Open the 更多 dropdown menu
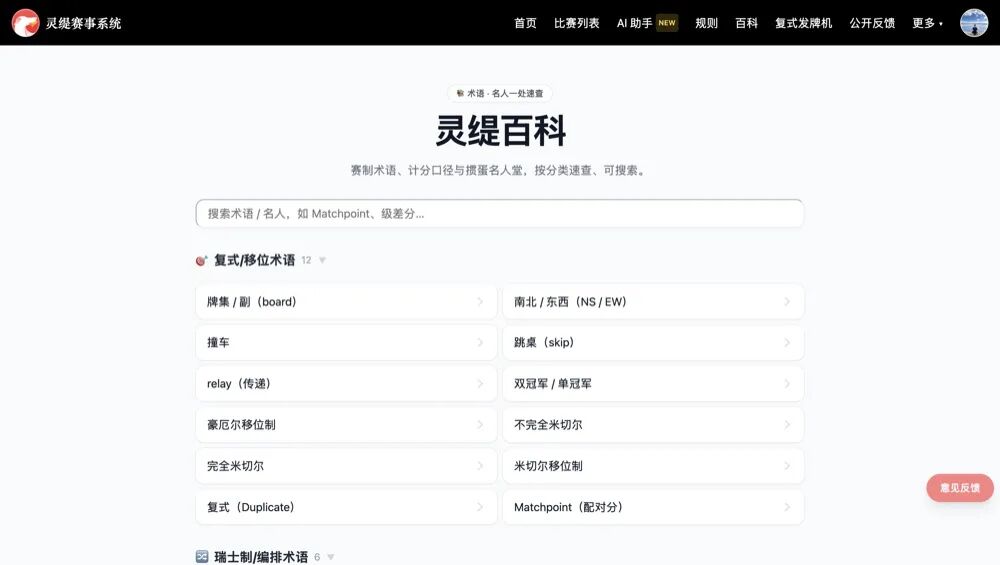1000x565 pixels. [927, 23]
